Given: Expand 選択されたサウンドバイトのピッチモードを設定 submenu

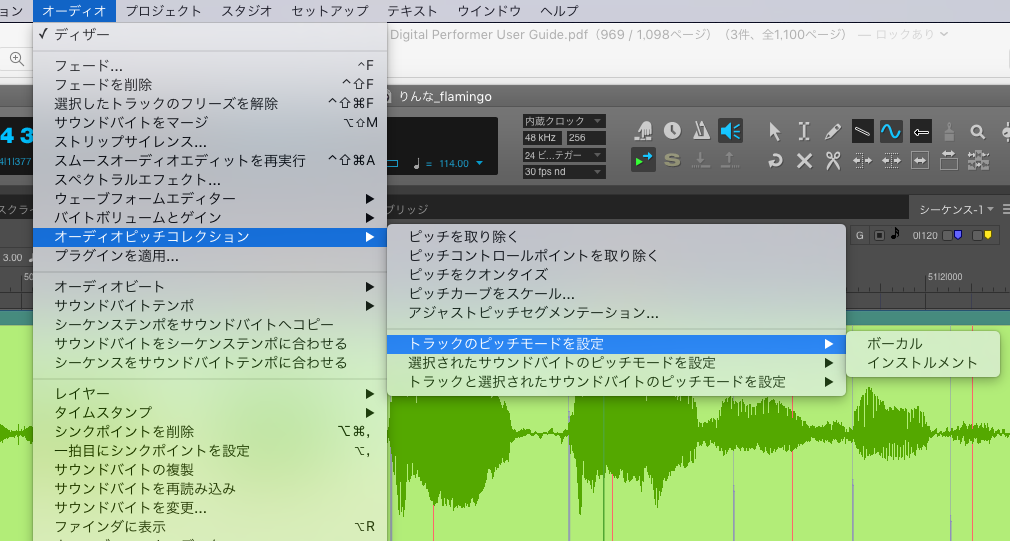Looking at the screenshot, I should [616, 363].
